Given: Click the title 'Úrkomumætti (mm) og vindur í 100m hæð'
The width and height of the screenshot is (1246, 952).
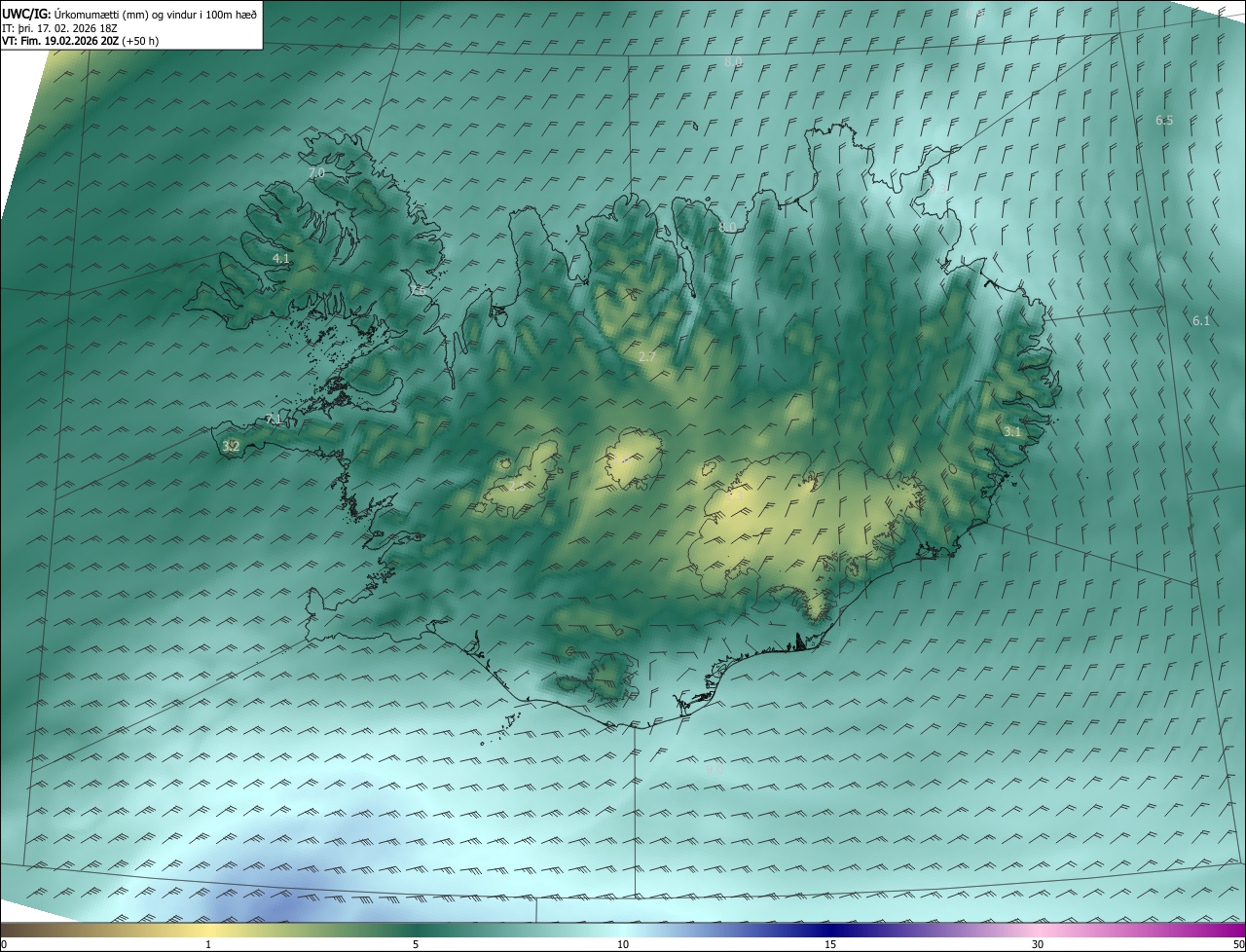Looking at the screenshot, I should click(x=156, y=14).
